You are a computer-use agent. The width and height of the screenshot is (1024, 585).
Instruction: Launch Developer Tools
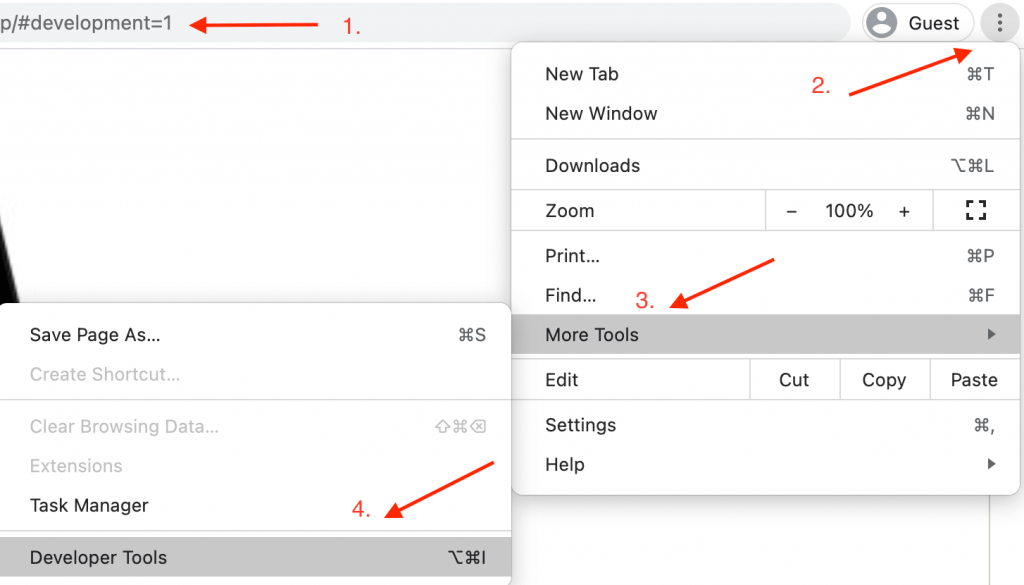pos(98,557)
